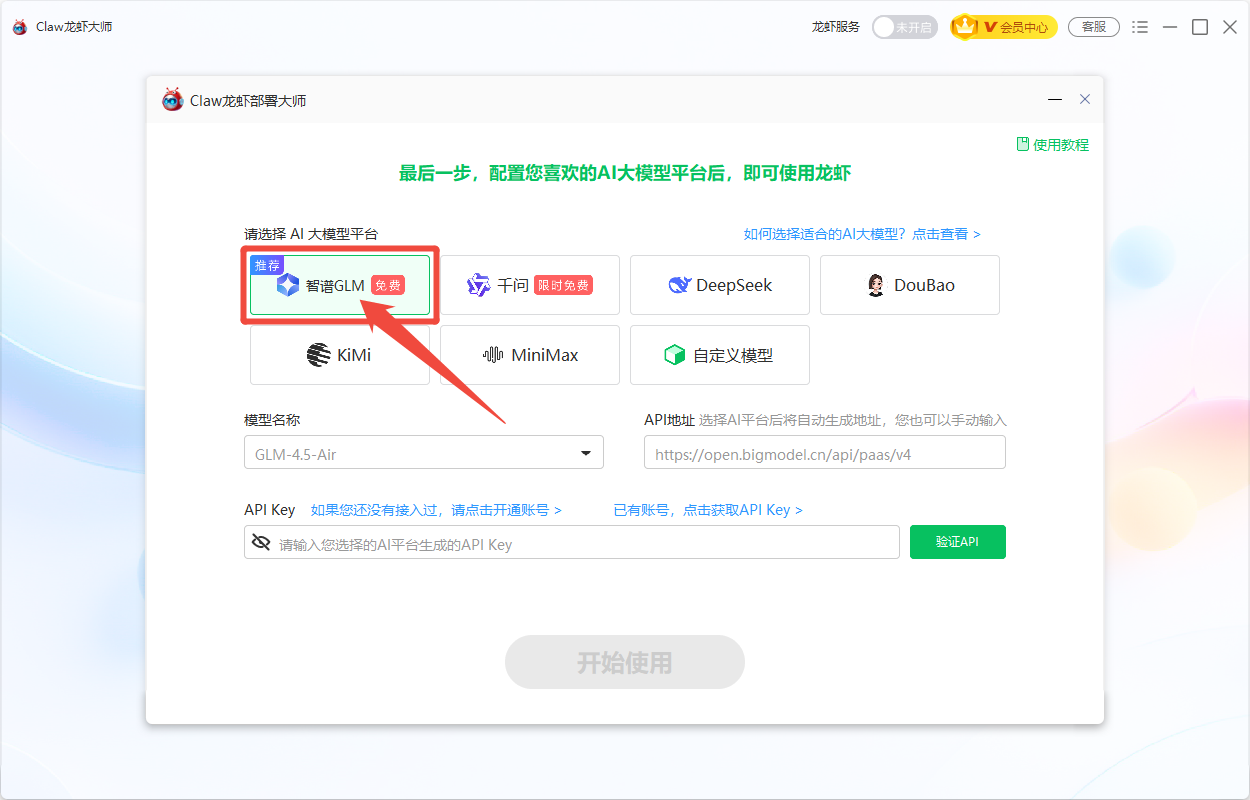Open the 点击获取API Key link
Screen dimensions: 1250x800
(708, 510)
